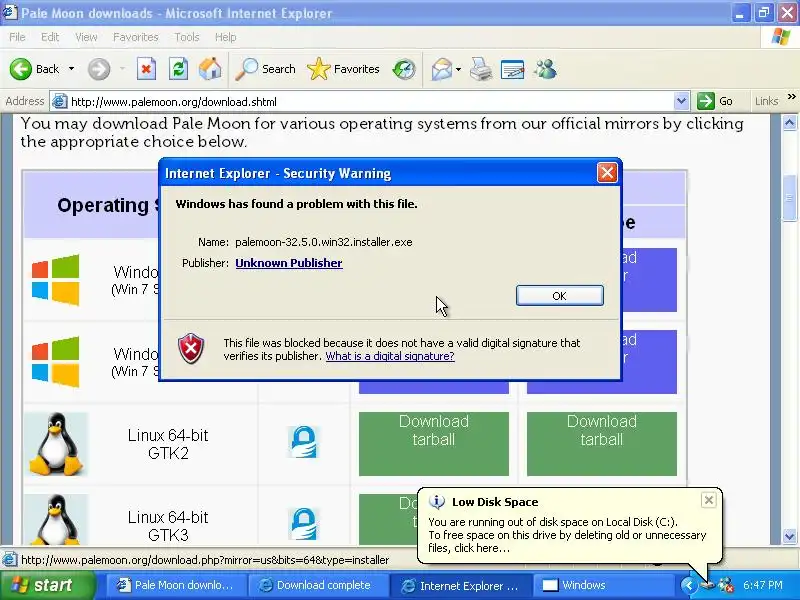
Task: Open the Favorites menu
Action: pyautogui.click(x=136, y=37)
